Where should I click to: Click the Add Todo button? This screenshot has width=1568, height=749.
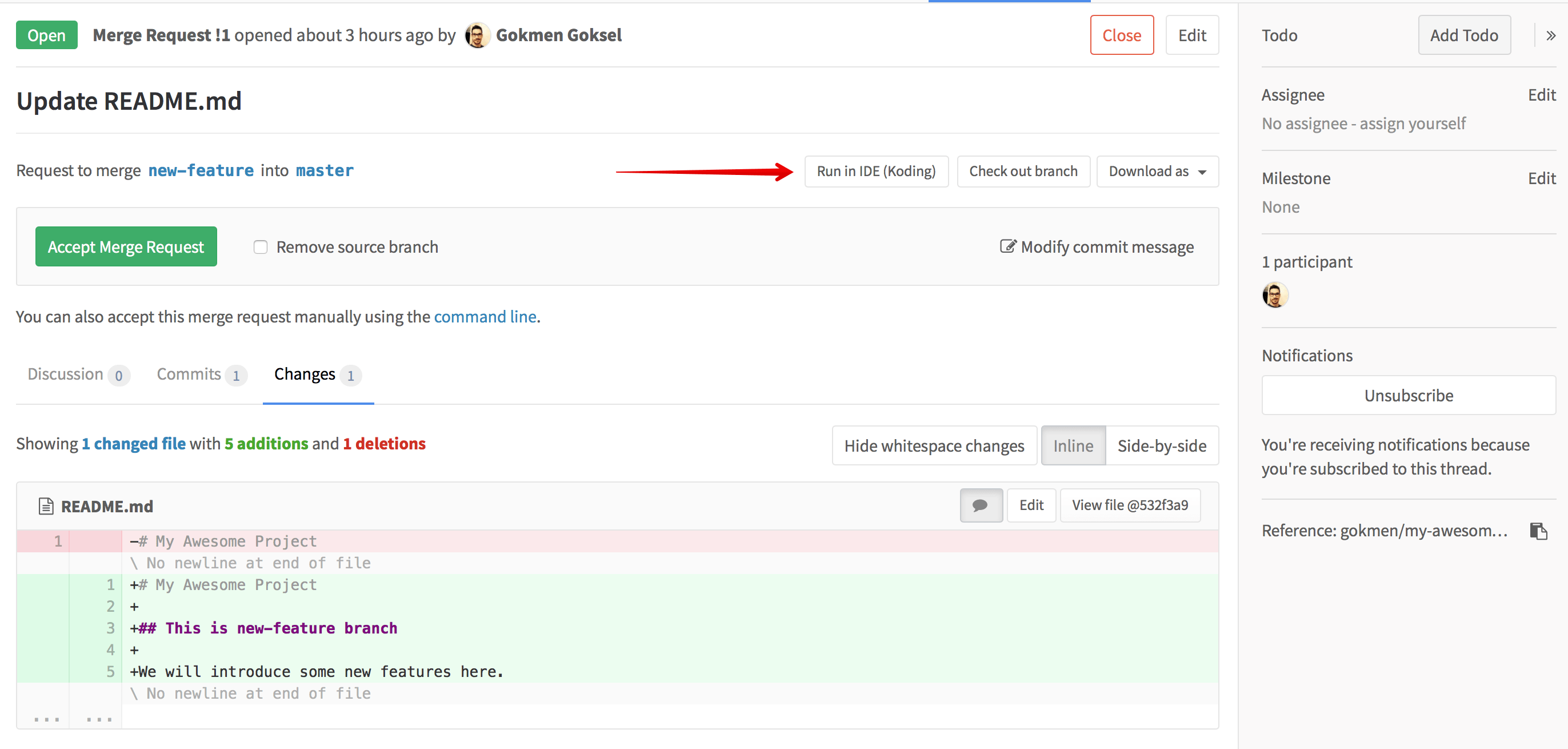(1464, 35)
